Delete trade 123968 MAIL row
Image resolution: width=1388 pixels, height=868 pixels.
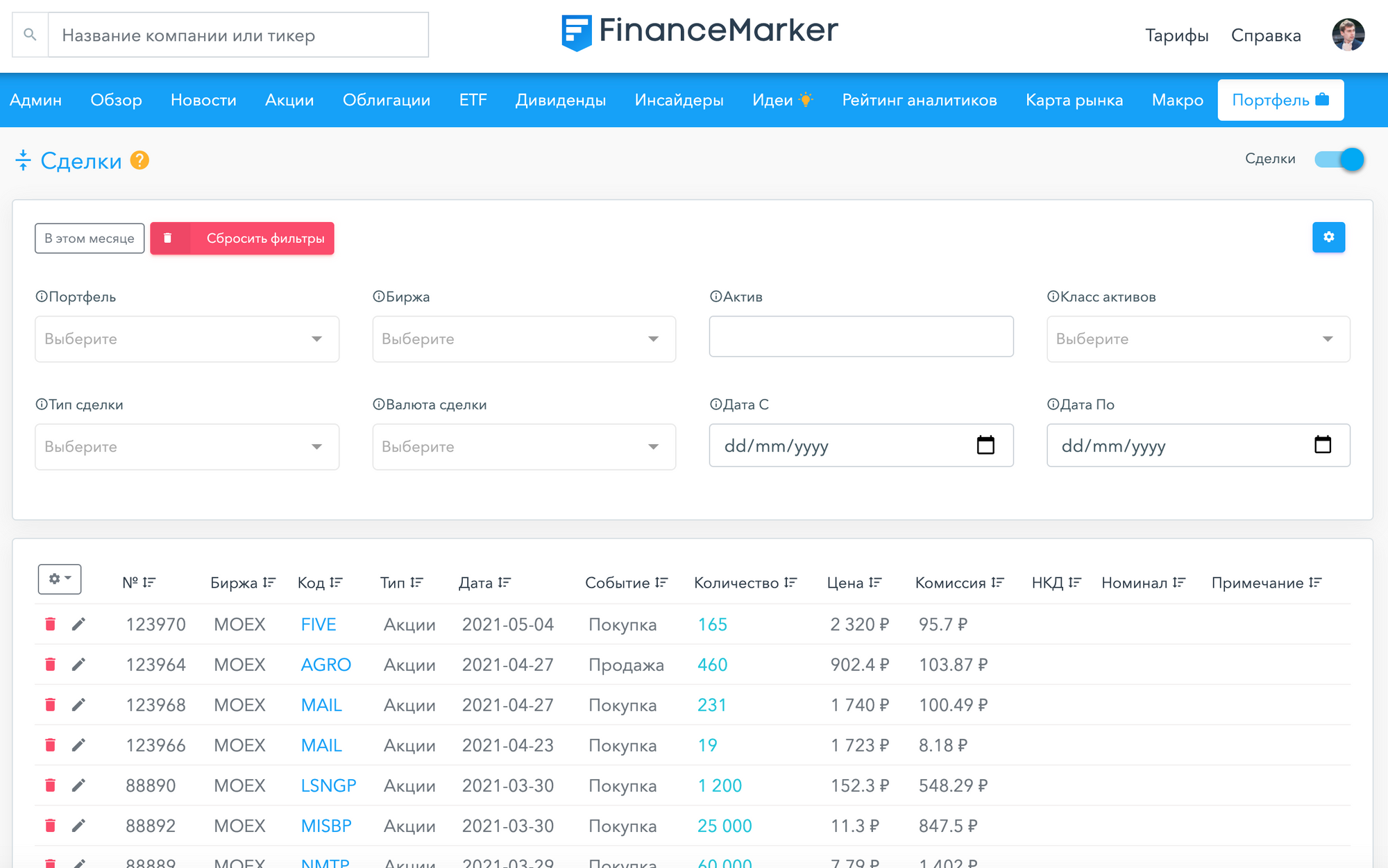(50, 704)
